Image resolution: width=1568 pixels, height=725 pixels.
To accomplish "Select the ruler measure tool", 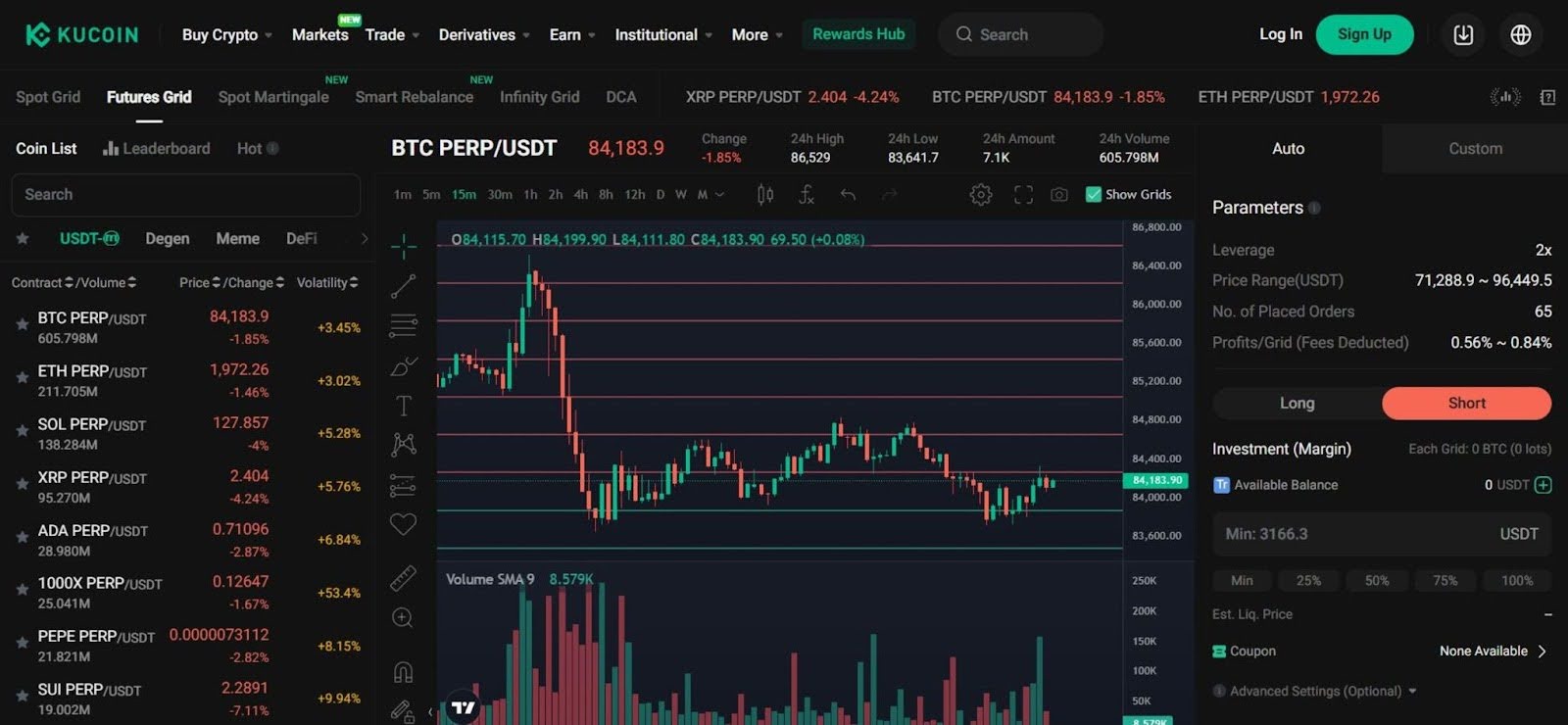I will (x=404, y=578).
